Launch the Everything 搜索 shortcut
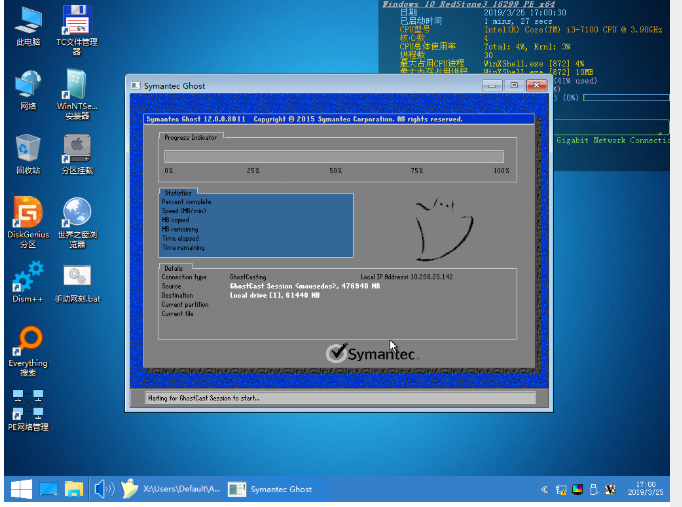The width and height of the screenshot is (682, 507). pos(28,351)
